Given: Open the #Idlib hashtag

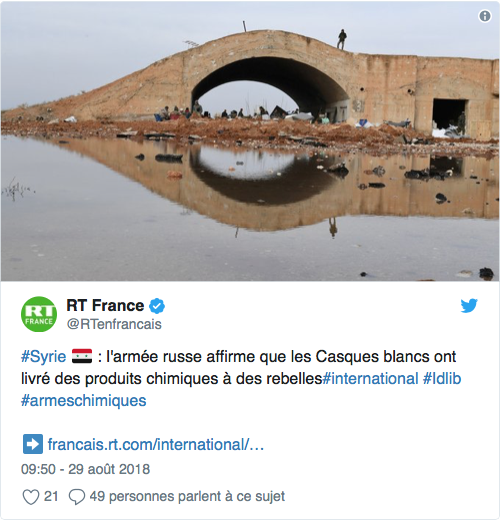Looking at the screenshot, I should (x=442, y=379).
